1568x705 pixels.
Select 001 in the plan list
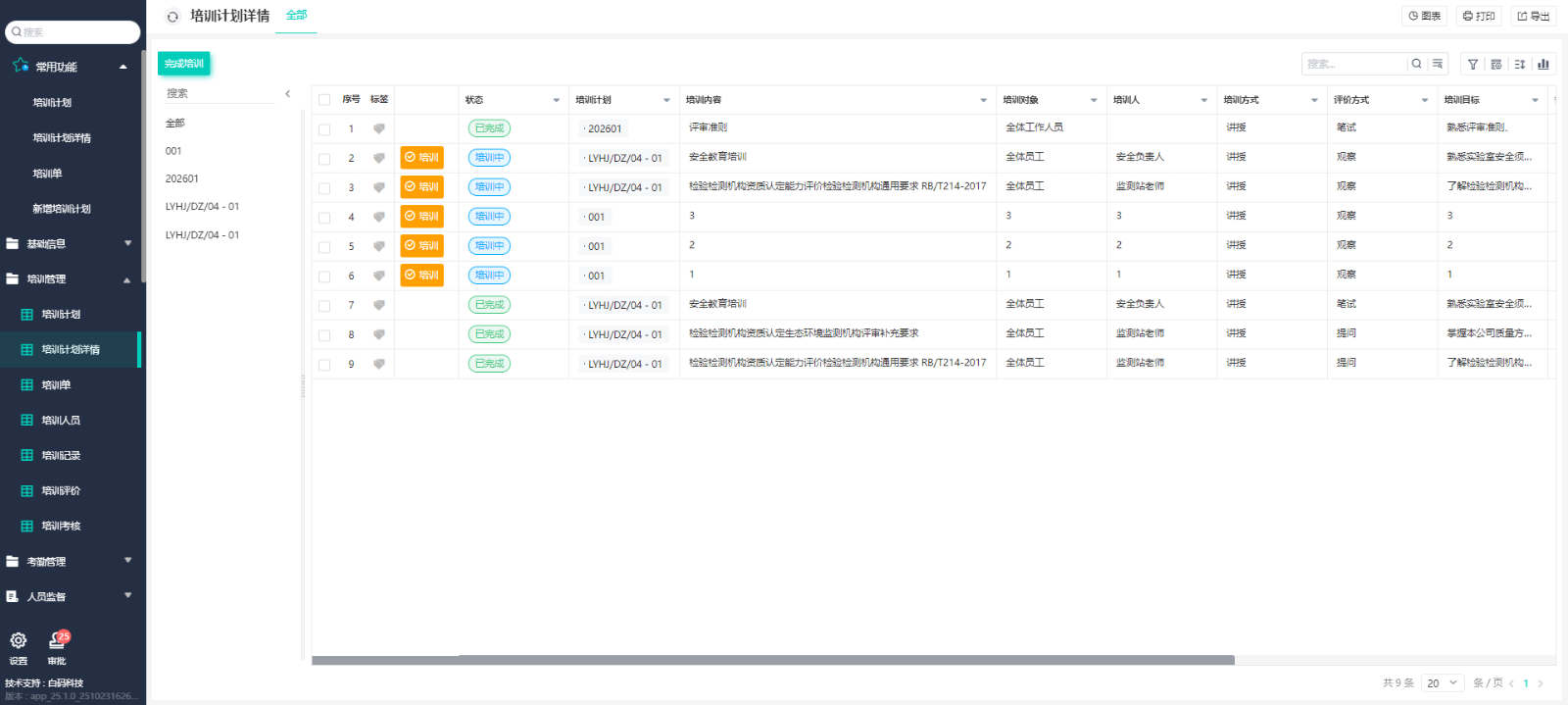(173, 151)
